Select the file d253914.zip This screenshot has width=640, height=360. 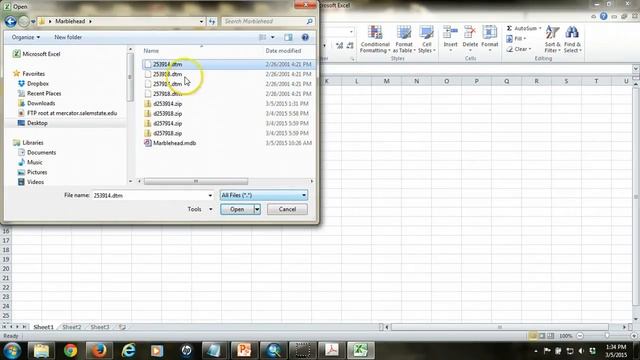pos(167,104)
